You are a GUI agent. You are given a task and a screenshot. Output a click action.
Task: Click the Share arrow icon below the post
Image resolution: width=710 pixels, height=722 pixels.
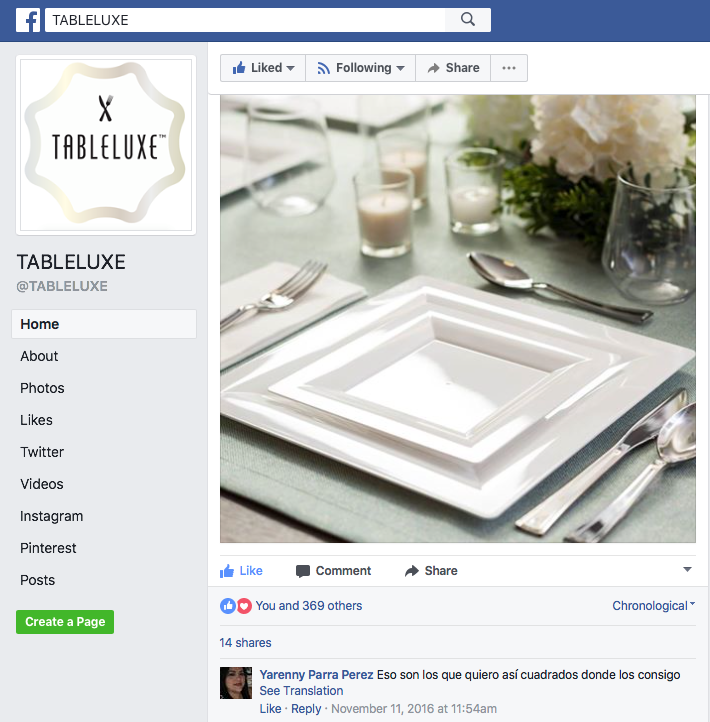click(x=412, y=571)
